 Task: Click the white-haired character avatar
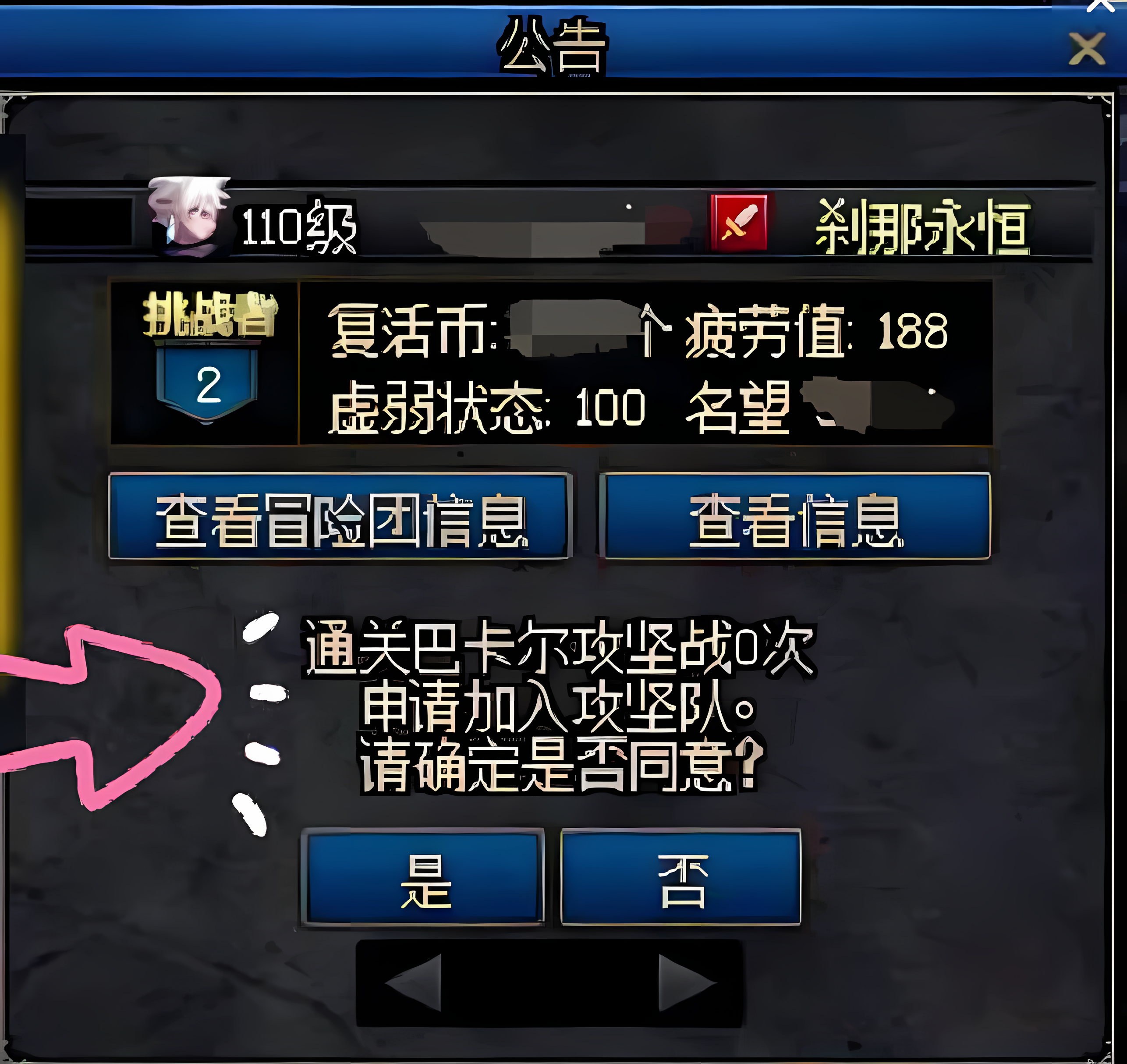point(189,216)
